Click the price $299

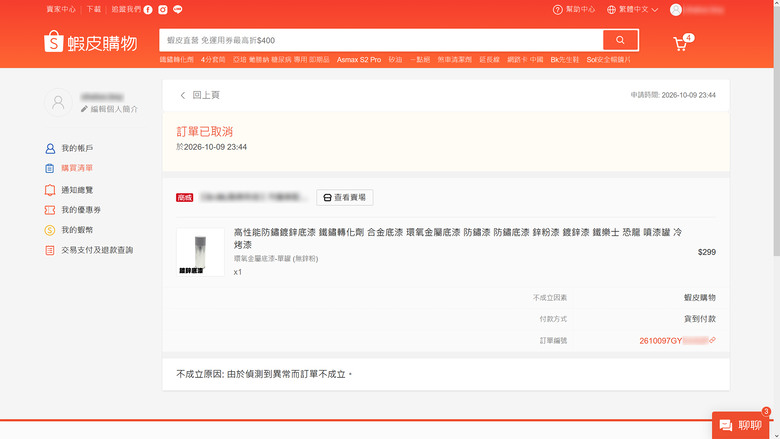click(x=706, y=252)
